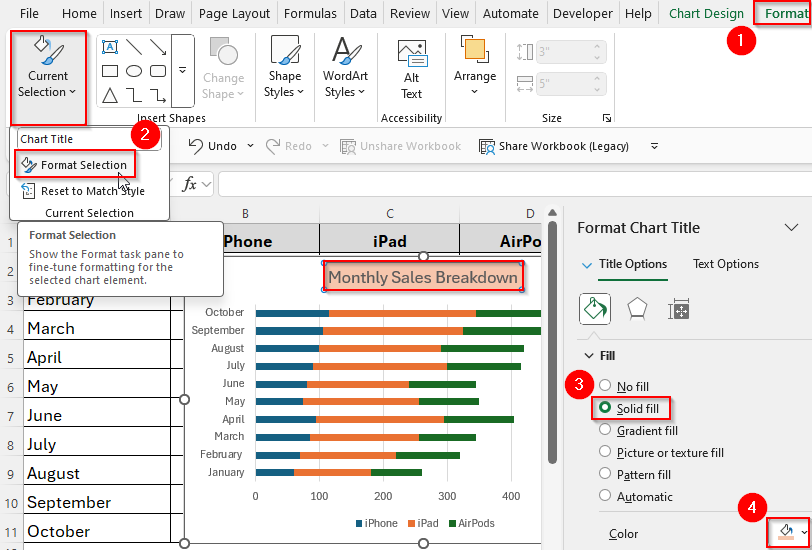Select the Monthly Sales Breakdown chart title
Image resolution: width=812 pixels, height=550 pixels.
coord(423,277)
